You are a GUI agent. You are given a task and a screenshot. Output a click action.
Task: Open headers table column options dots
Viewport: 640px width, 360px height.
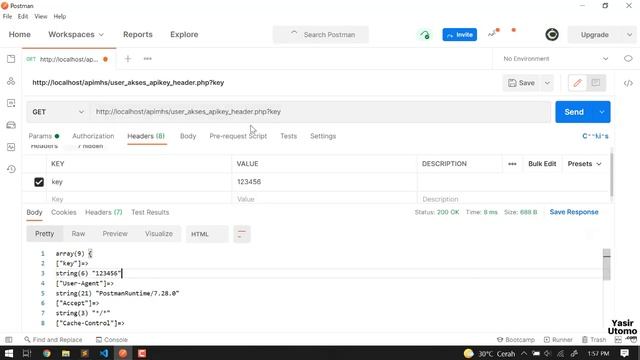[512, 164]
